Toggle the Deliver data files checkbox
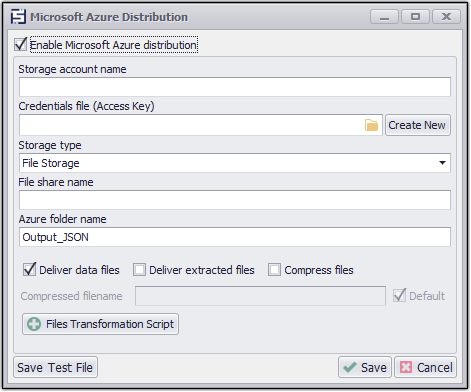The width and height of the screenshot is (471, 392). point(29,270)
